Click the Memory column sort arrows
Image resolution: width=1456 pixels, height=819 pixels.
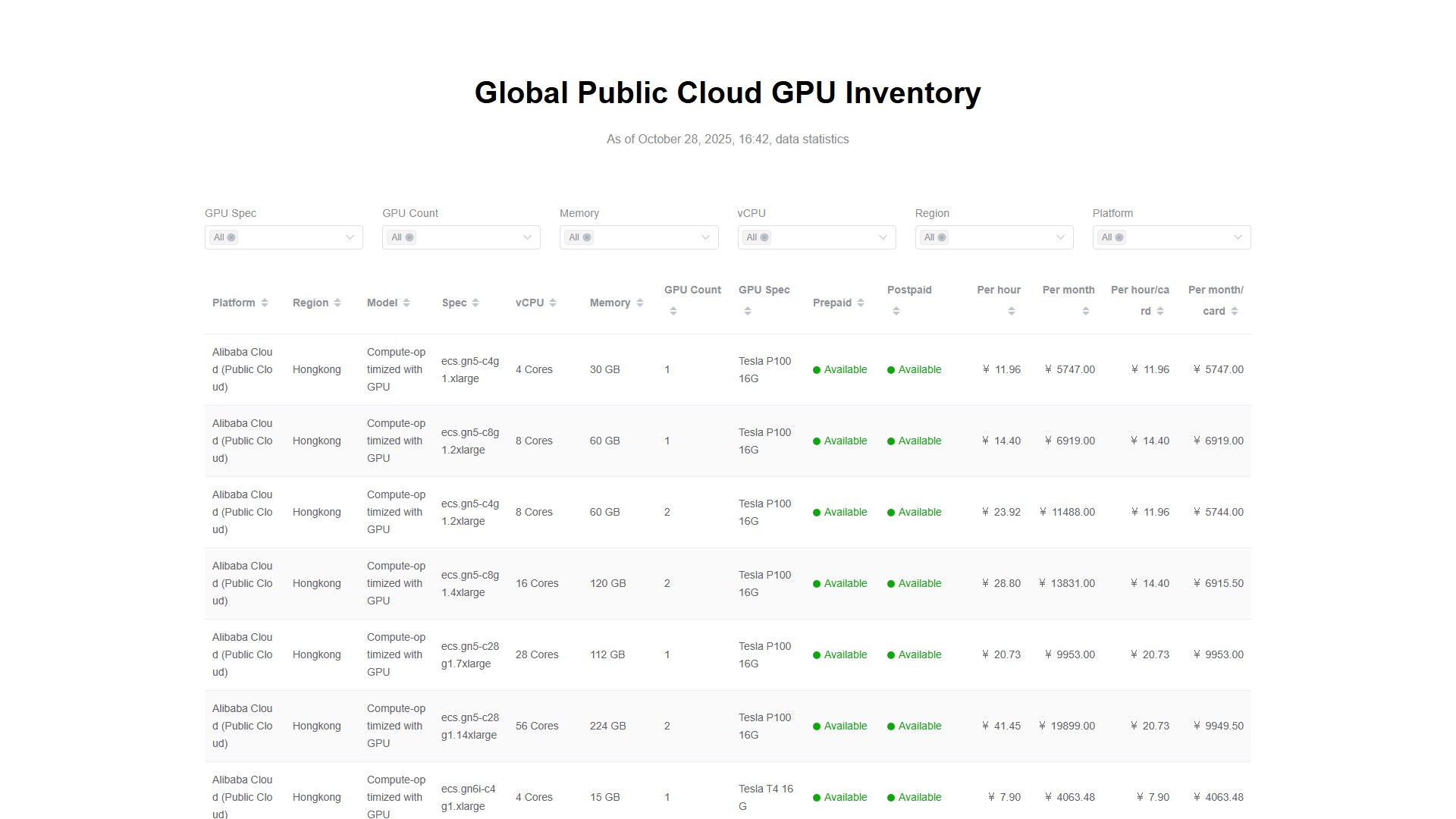[640, 303]
